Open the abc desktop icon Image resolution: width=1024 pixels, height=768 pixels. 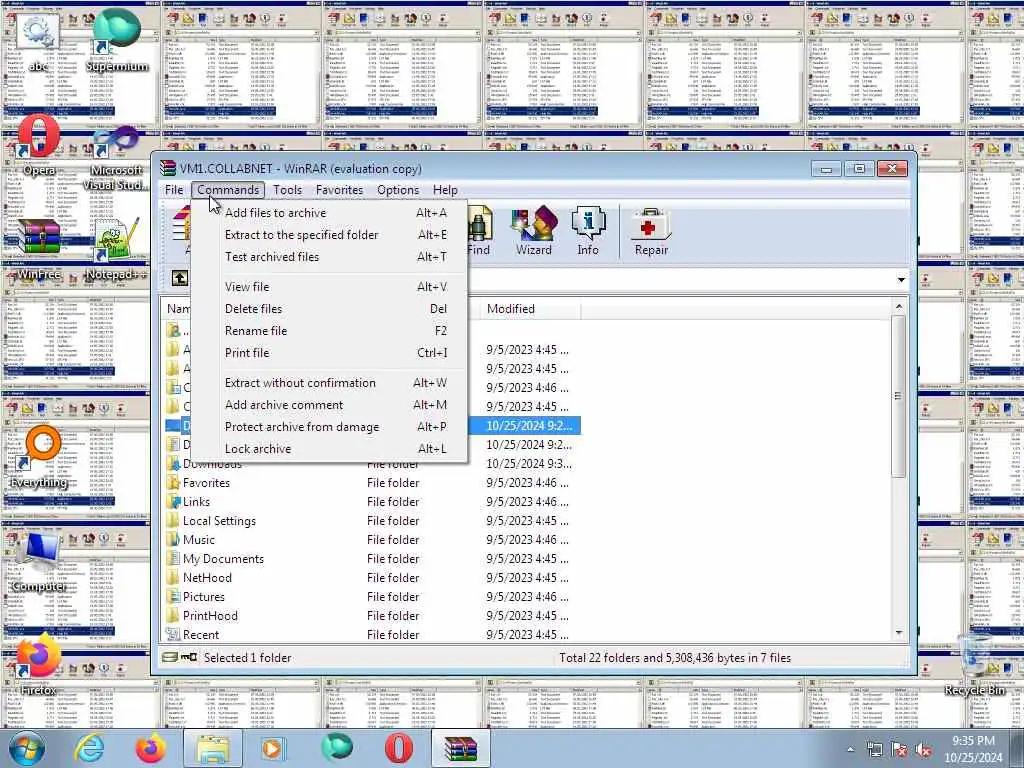(x=38, y=40)
